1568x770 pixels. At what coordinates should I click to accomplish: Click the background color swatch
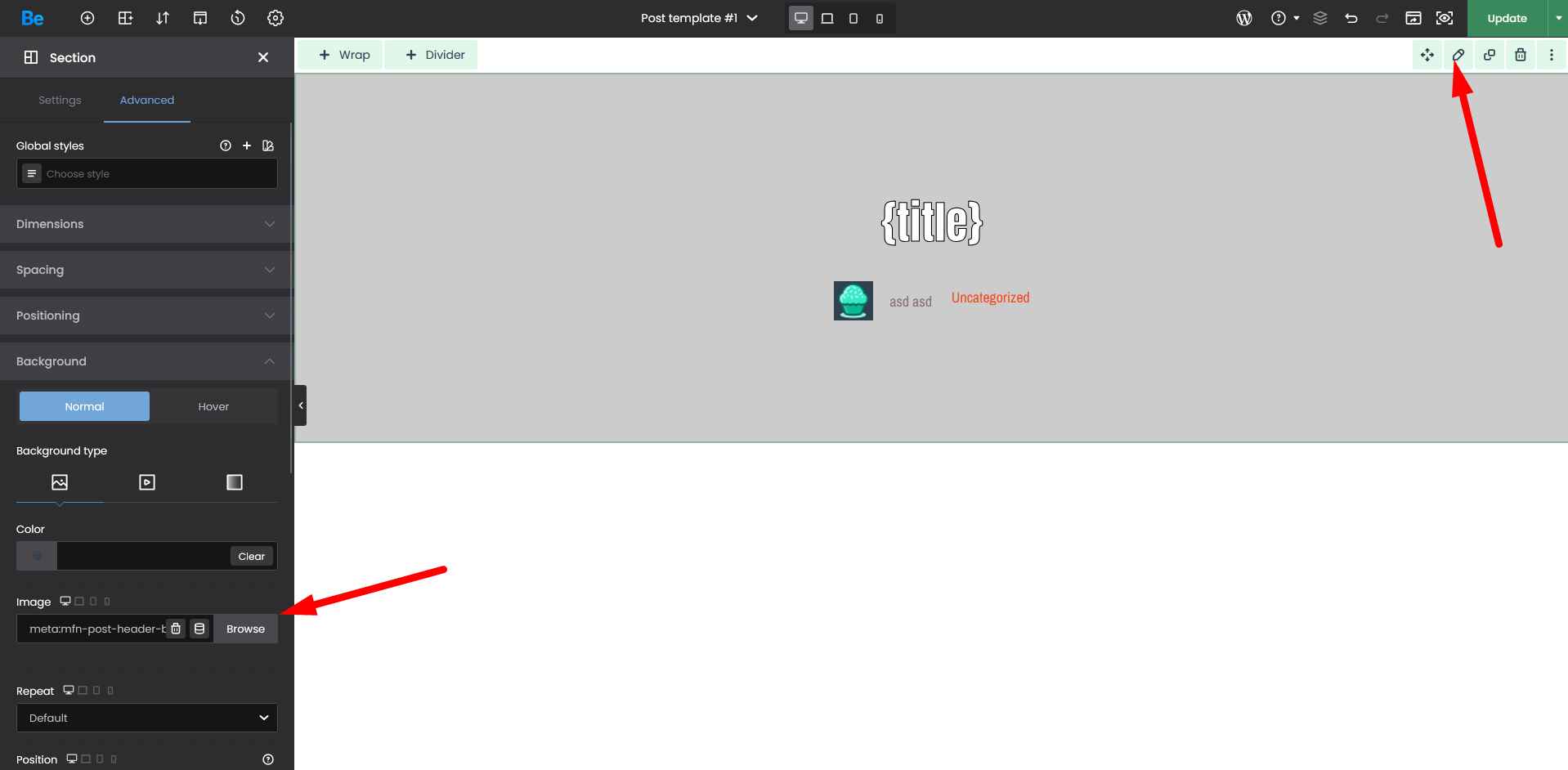pos(37,556)
